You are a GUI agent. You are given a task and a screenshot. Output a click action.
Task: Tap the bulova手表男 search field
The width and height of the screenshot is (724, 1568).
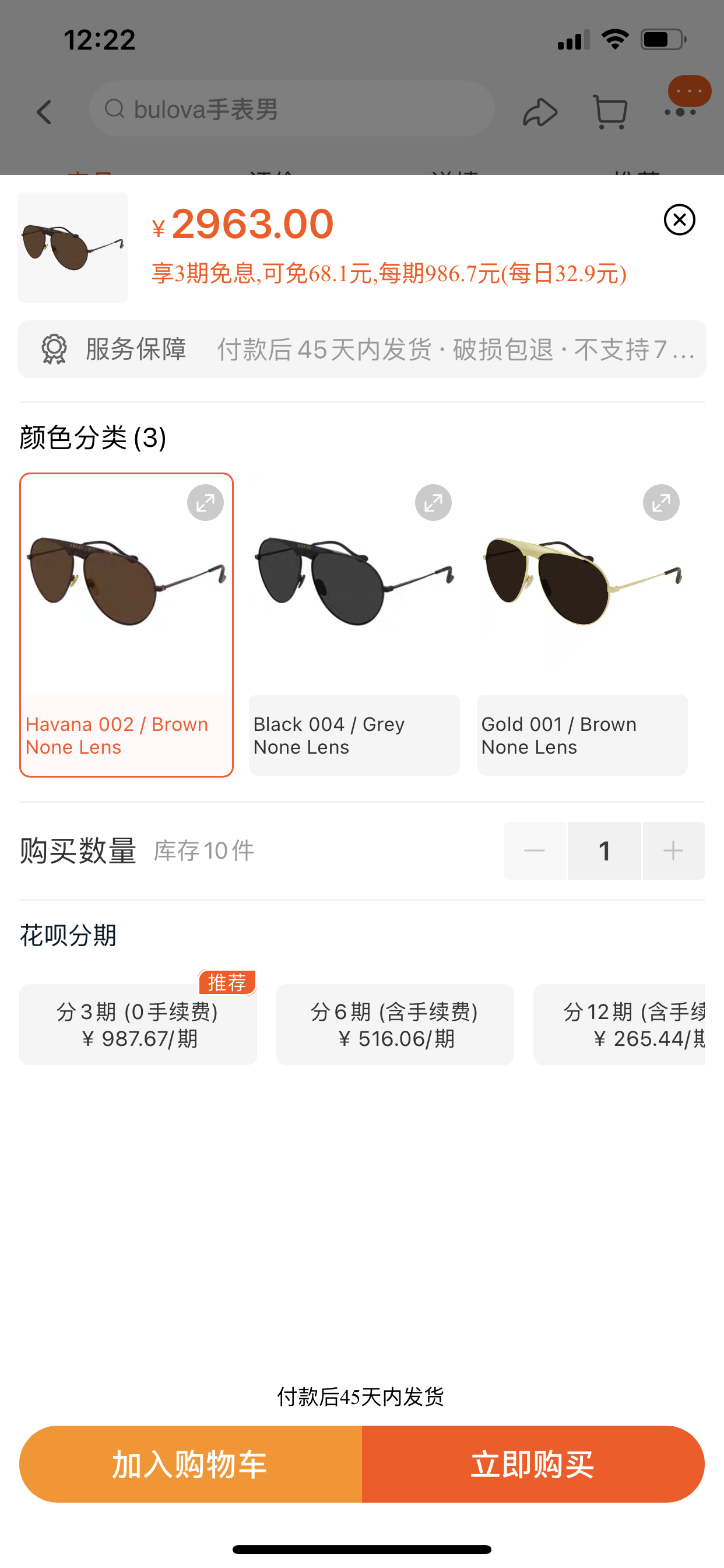(292, 110)
